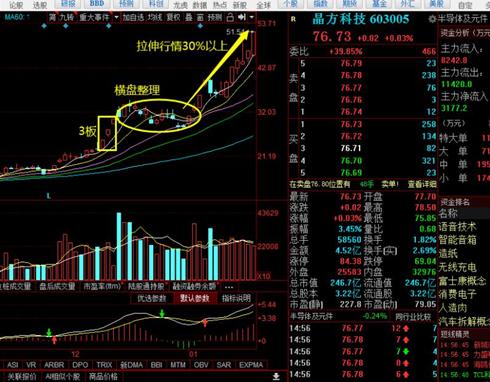
Task: Click the red up-arrow signal near 01
Action: (205, 323)
